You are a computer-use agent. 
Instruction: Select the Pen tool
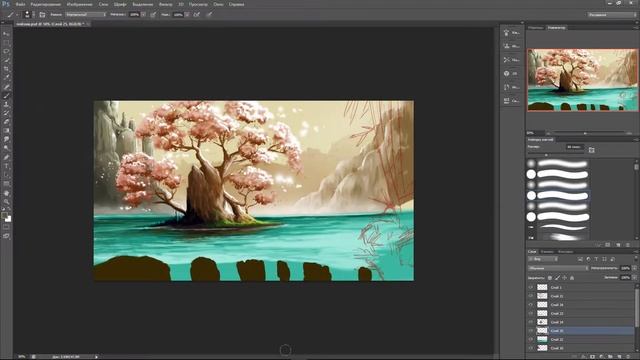tap(6, 158)
